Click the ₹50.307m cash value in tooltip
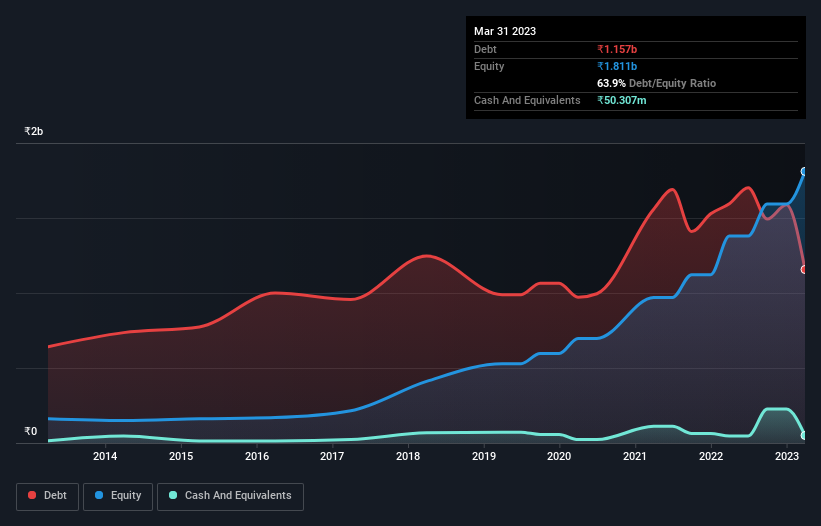Image resolution: width=821 pixels, height=526 pixels. (622, 100)
